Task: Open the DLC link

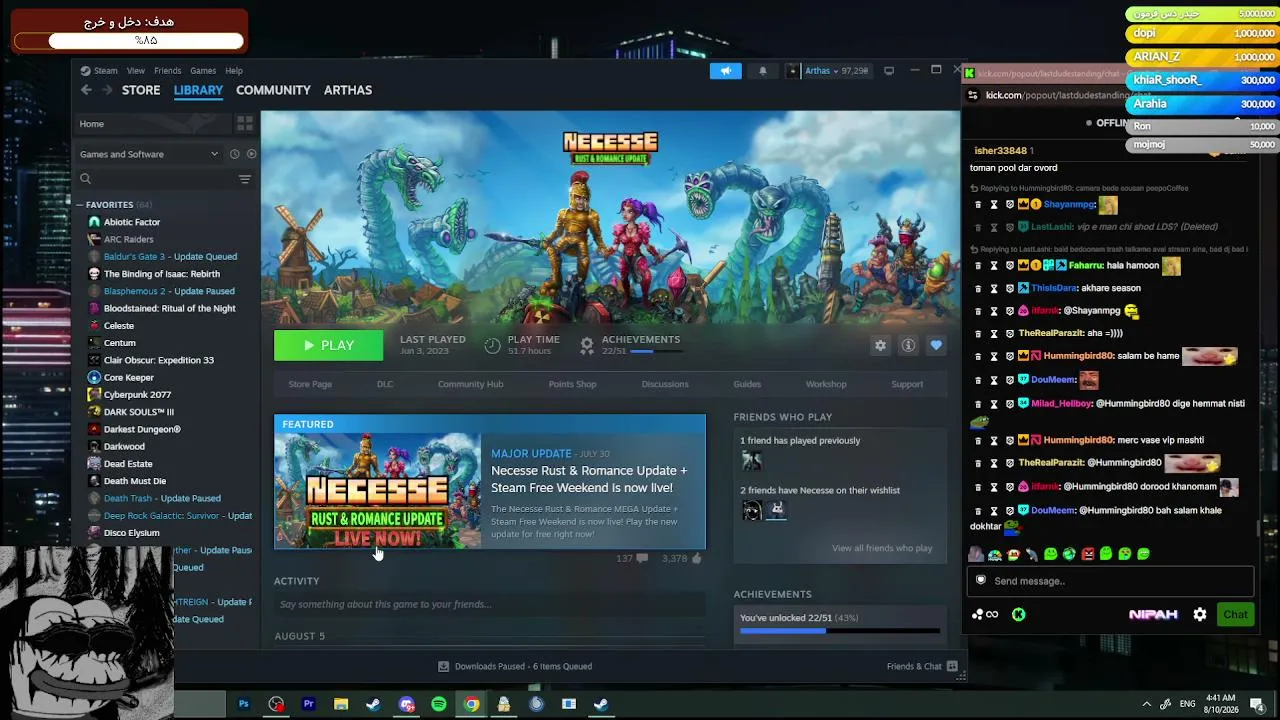Action: pos(385,384)
